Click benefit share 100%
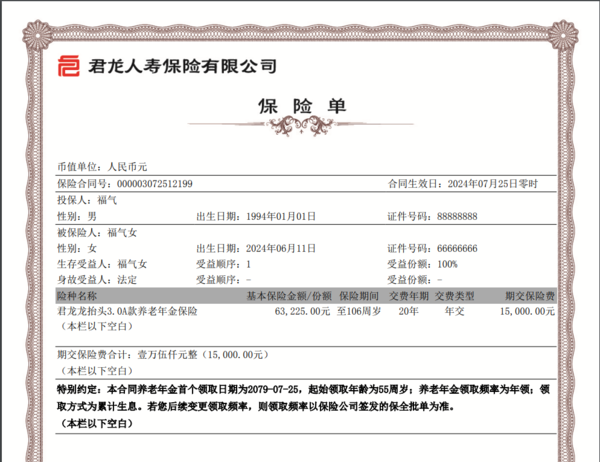The image size is (600, 462). [x=447, y=264]
